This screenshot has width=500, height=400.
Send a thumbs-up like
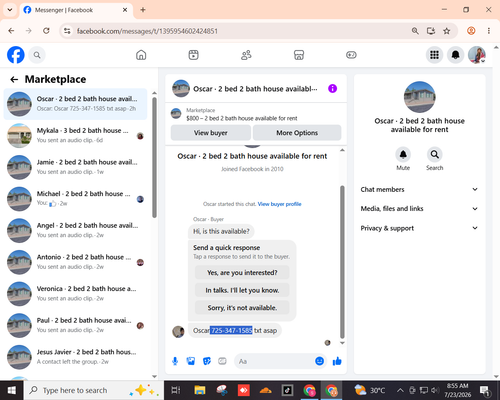pos(337,361)
